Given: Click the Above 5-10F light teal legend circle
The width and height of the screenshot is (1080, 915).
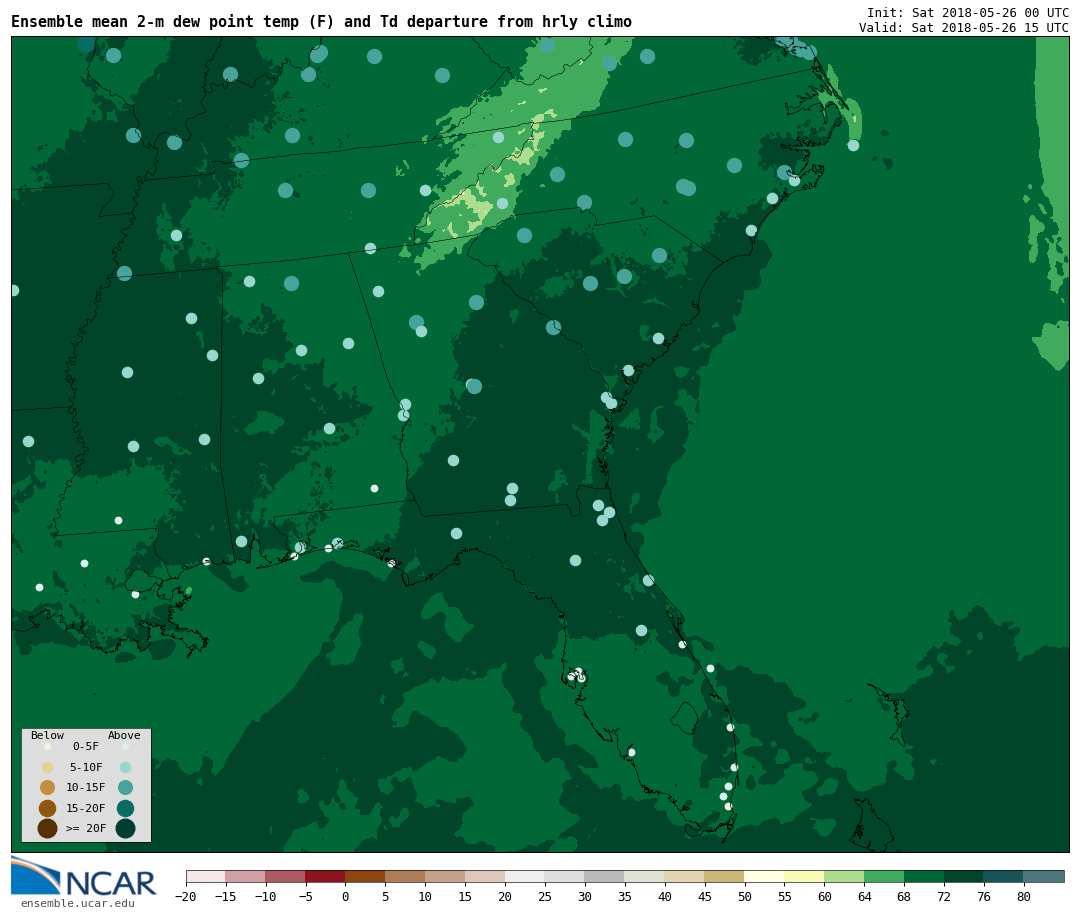Looking at the screenshot, I should 125,768.
